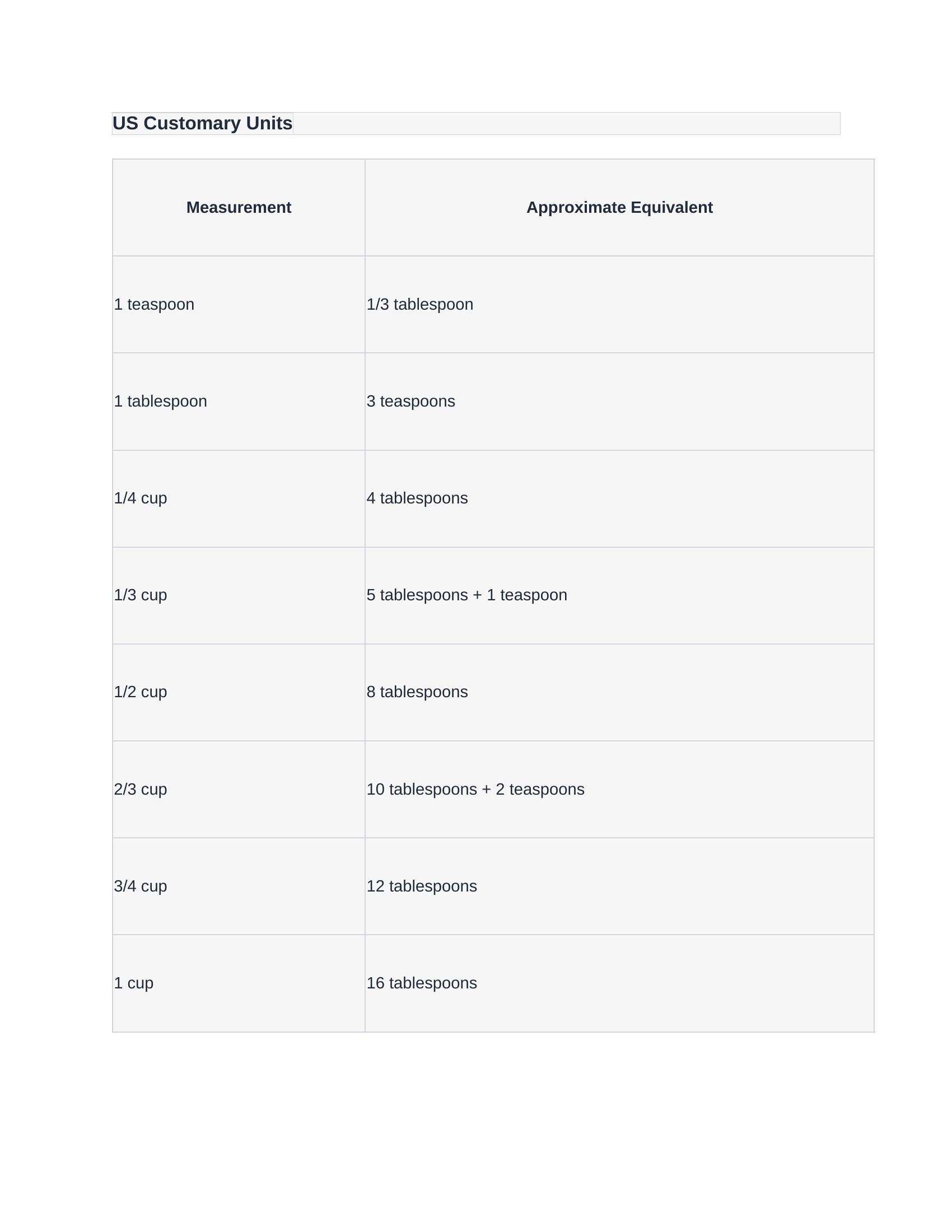Click 5 tablespoons + 1 teaspoon text
This screenshot has height=1232, width=952.
[x=466, y=595]
